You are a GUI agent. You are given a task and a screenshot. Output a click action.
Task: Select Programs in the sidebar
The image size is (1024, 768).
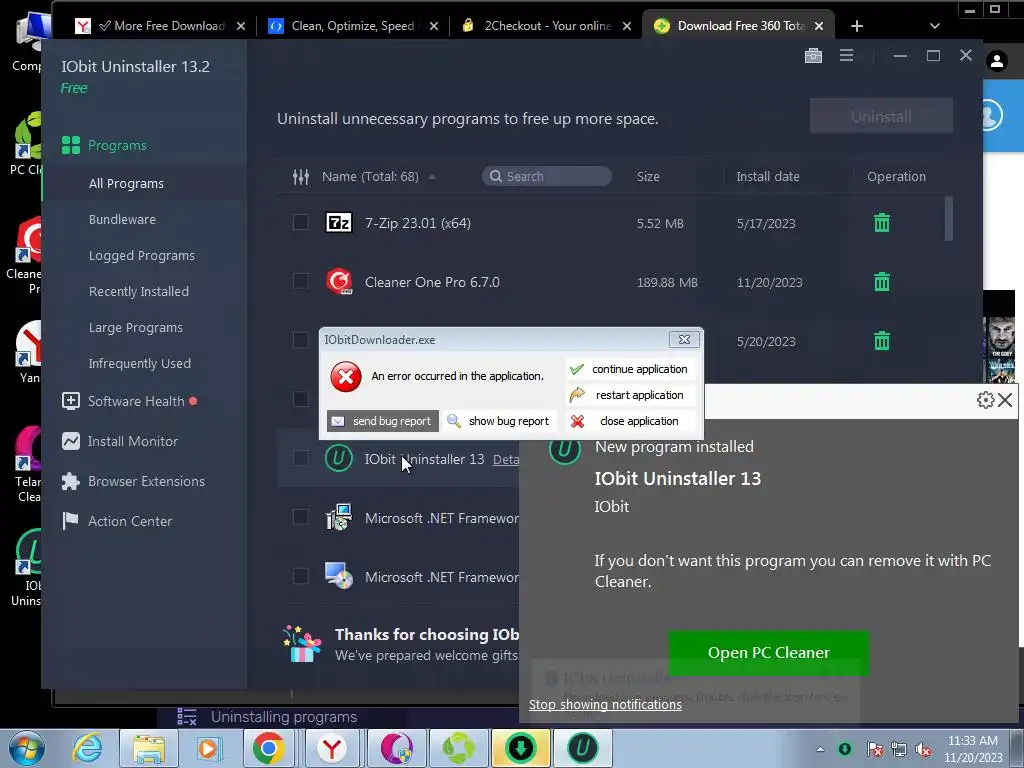(x=117, y=145)
